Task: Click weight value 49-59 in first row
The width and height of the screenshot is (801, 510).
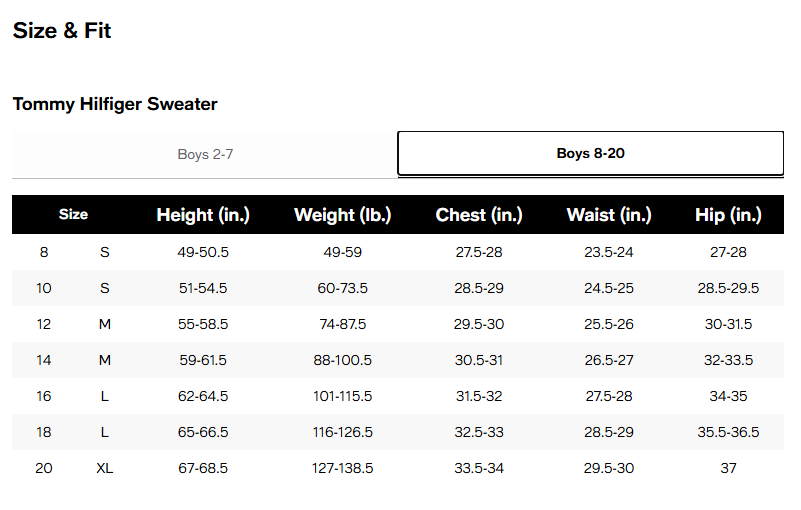Action: (x=342, y=252)
